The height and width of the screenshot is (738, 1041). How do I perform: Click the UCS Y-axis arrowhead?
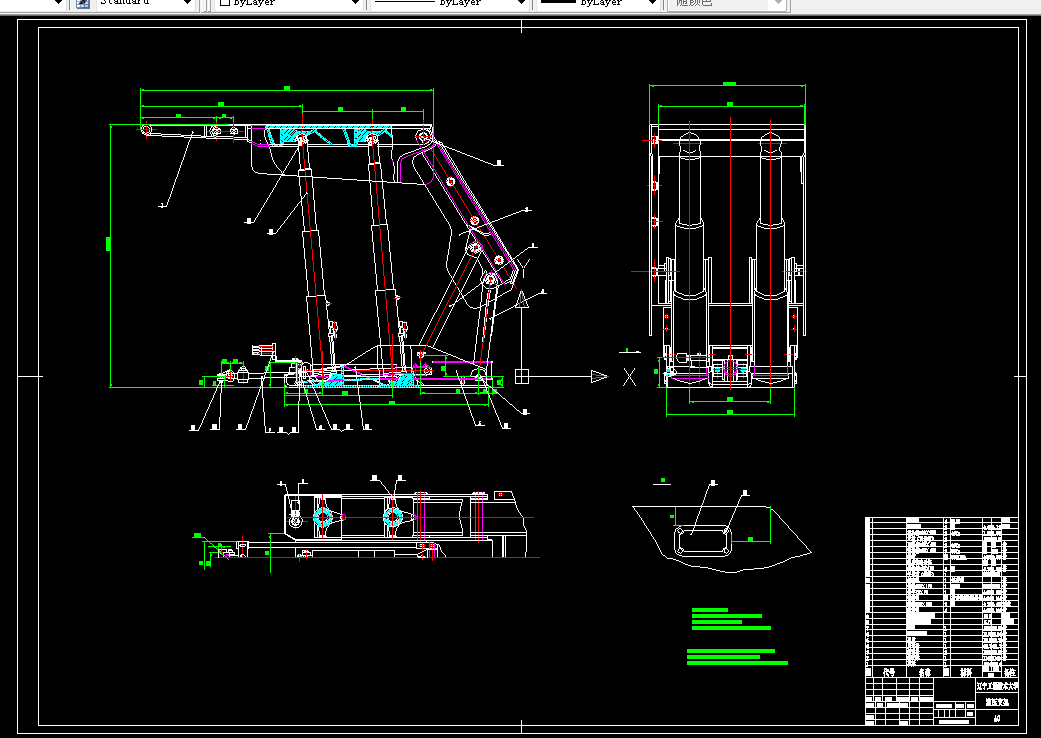522,299
